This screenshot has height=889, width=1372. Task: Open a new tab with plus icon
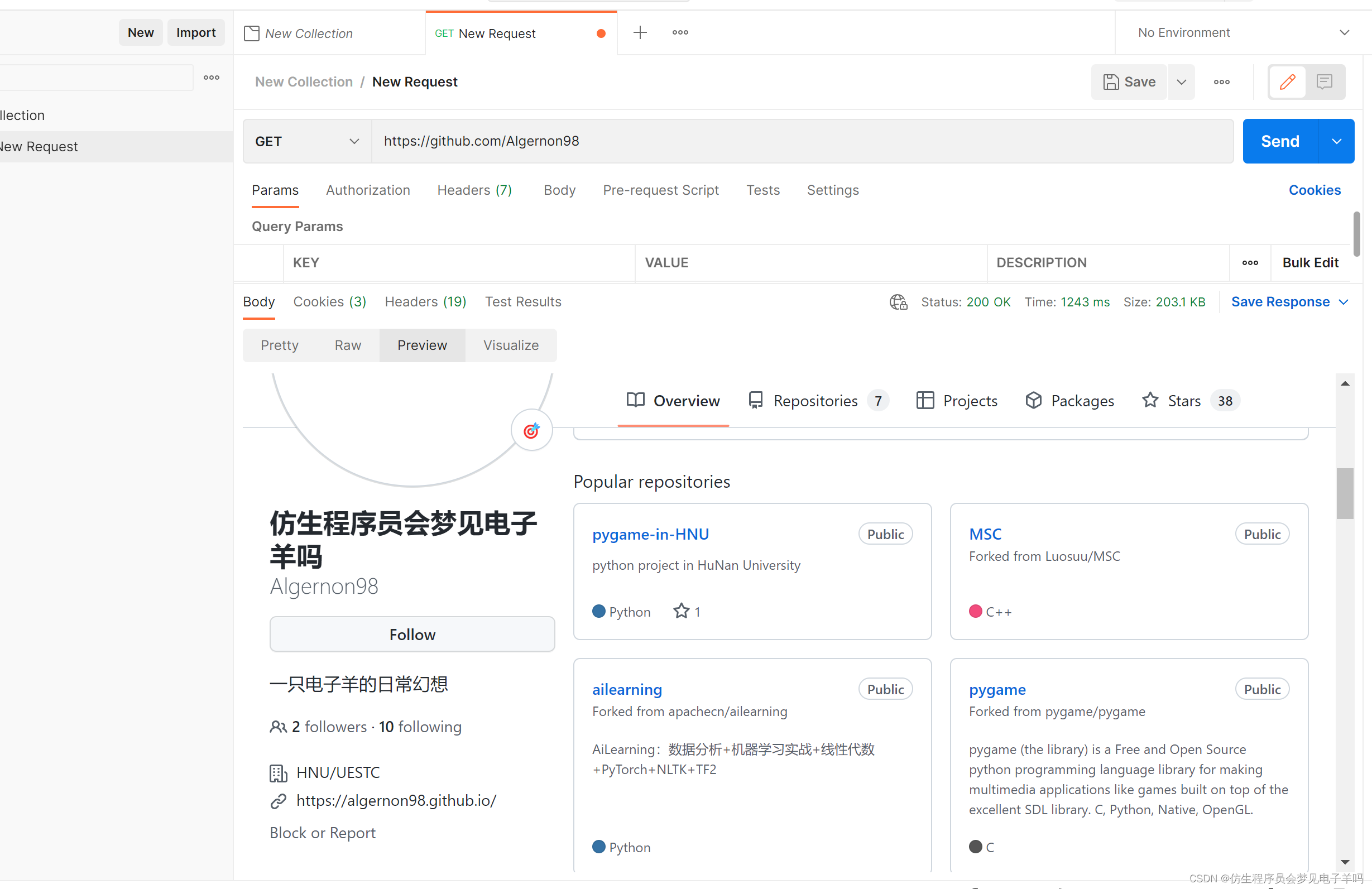tap(640, 33)
